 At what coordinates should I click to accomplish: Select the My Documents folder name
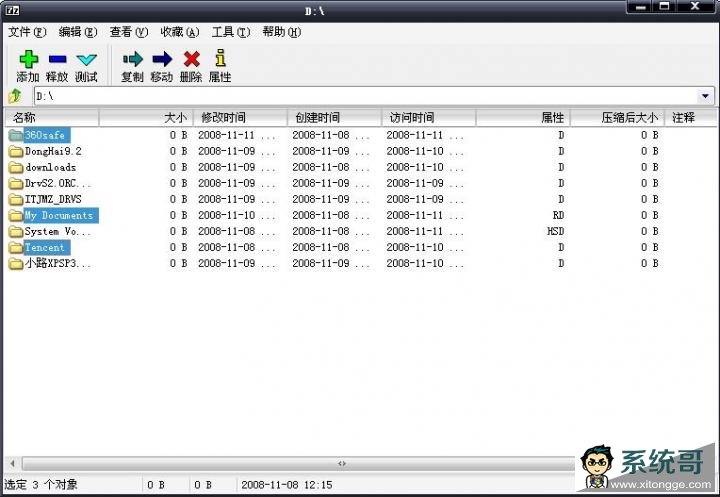click(61, 215)
